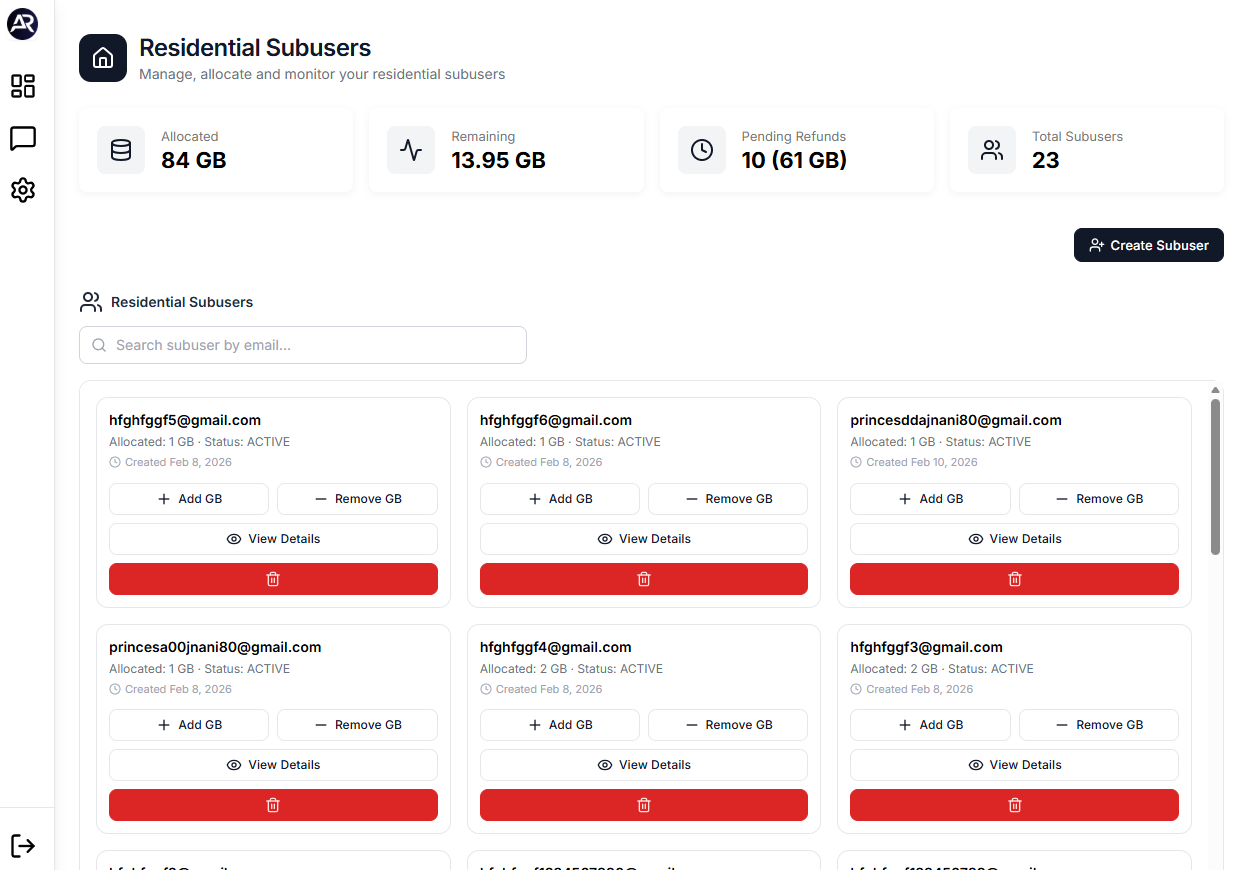Click the 13.95 GB remaining value
Image resolution: width=1234 pixels, height=870 pixels.
click(x=498, y=160)
